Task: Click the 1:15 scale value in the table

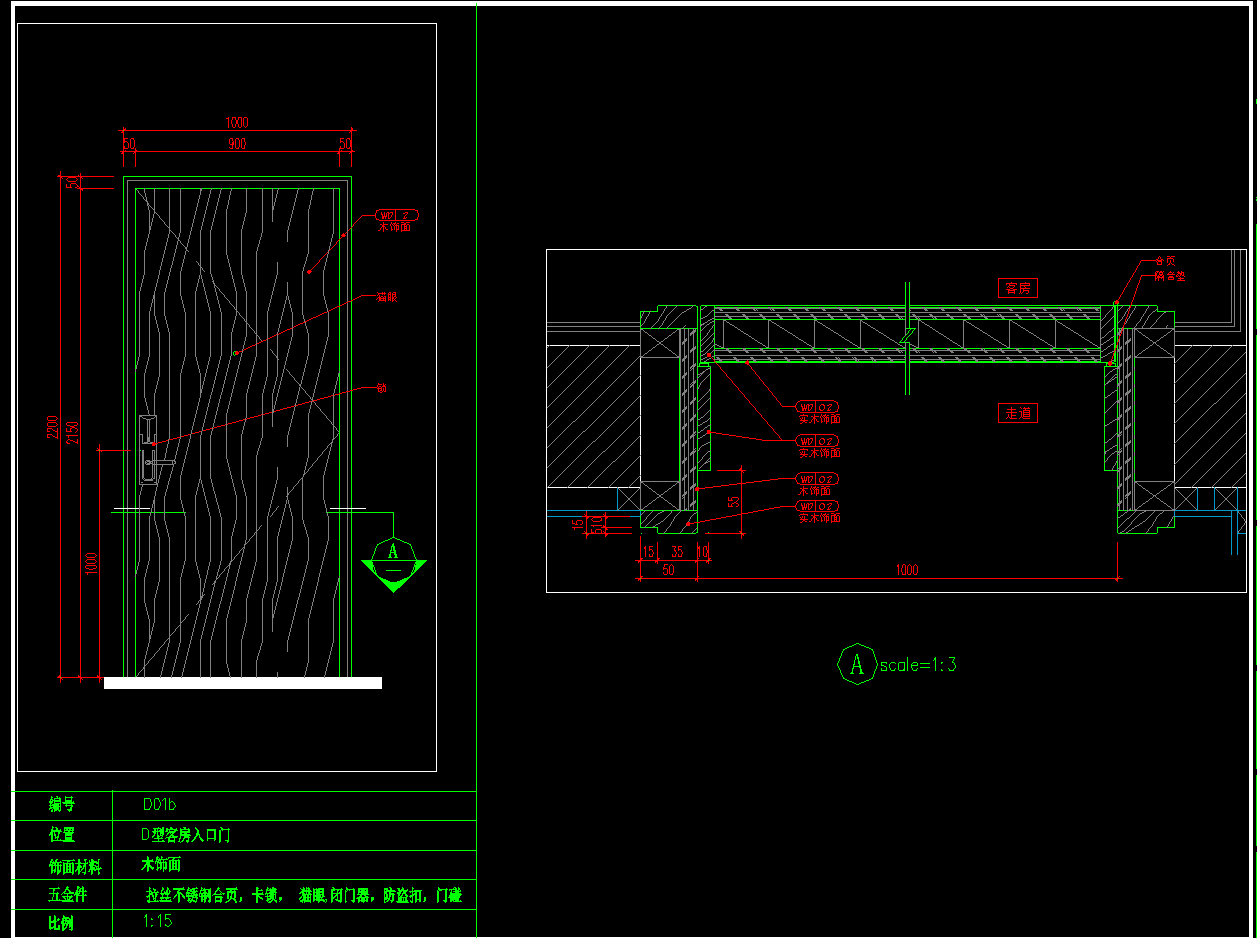Action: [x=158, y=921]
